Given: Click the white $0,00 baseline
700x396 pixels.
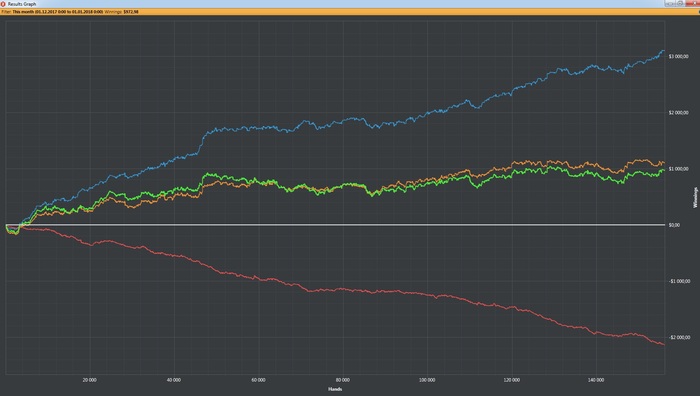Looking at the screenshot, I should click(335, 225).
